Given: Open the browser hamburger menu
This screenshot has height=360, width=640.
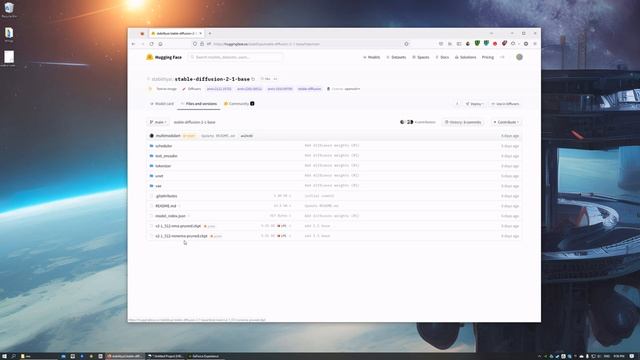Looking at the screenshot, I should coord(535,44).
